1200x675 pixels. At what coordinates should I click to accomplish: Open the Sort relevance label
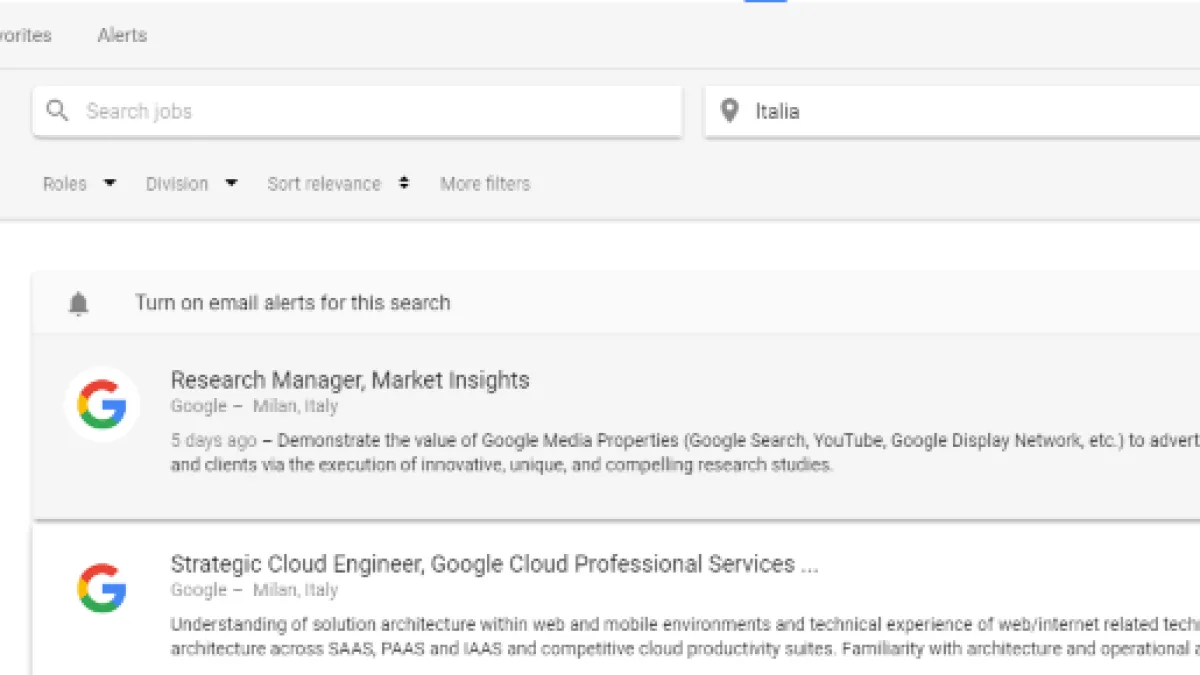tap(324, 184)
